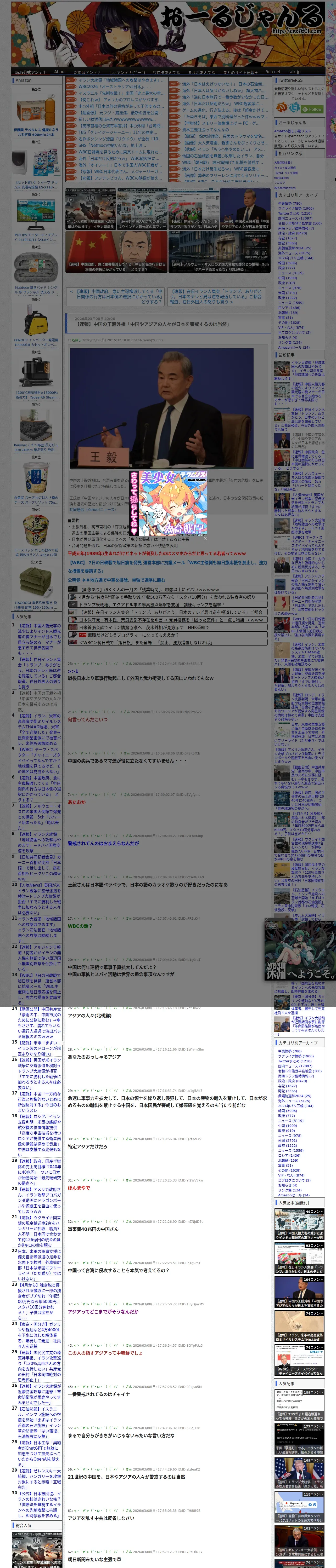Open the About nav item

pos(60,72)
